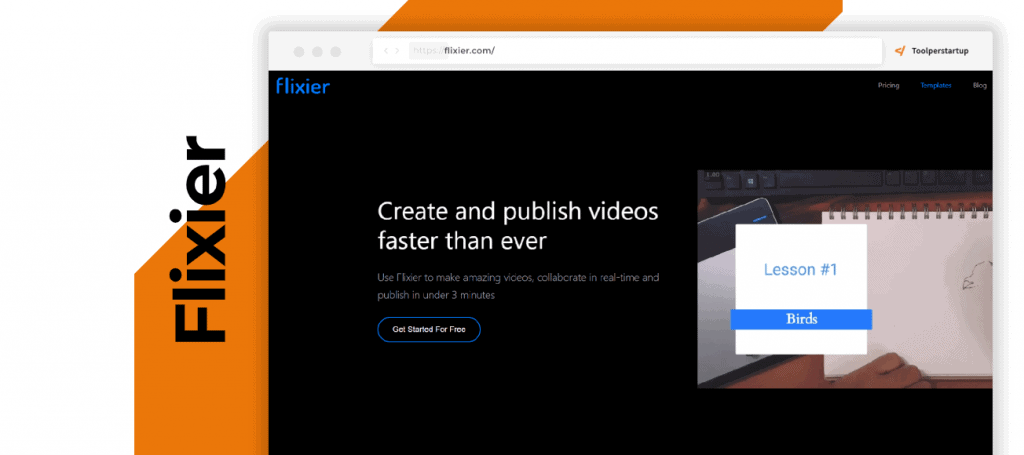Open the Pricing page link
Screen dimensions: 1024x455
pos(888,86)
